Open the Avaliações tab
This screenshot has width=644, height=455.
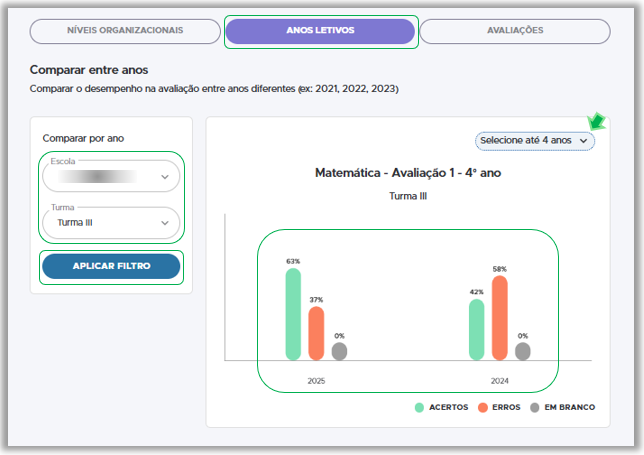515,31
